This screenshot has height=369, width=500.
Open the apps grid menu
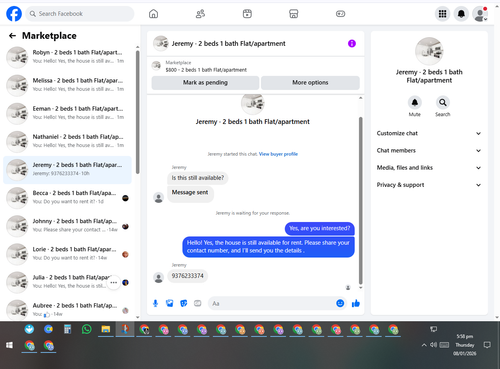pyautogui.click(x=442, y=14)
